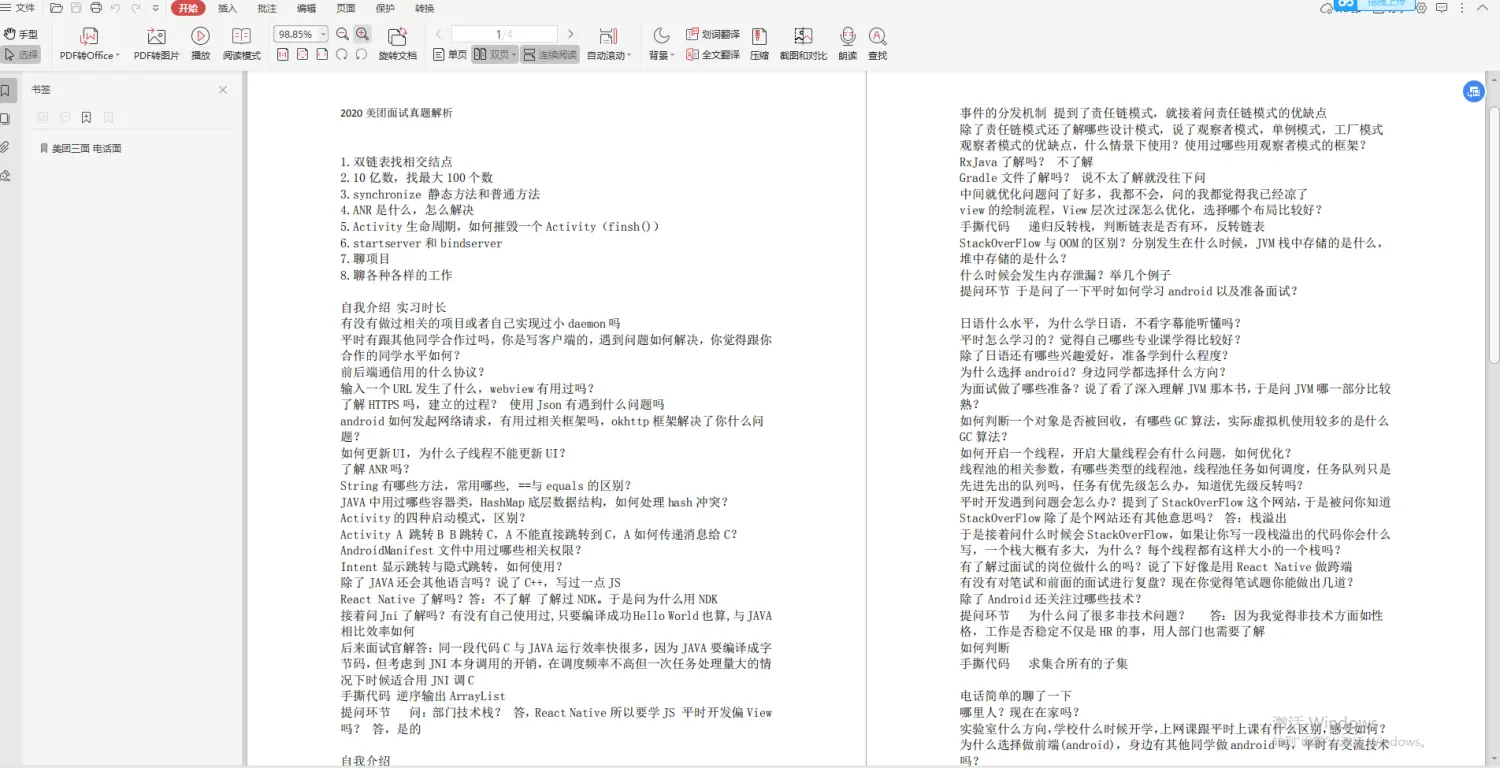Click the PDF转图片 export icon
The width and height of the screenshot is (1500, 768).
155,42
